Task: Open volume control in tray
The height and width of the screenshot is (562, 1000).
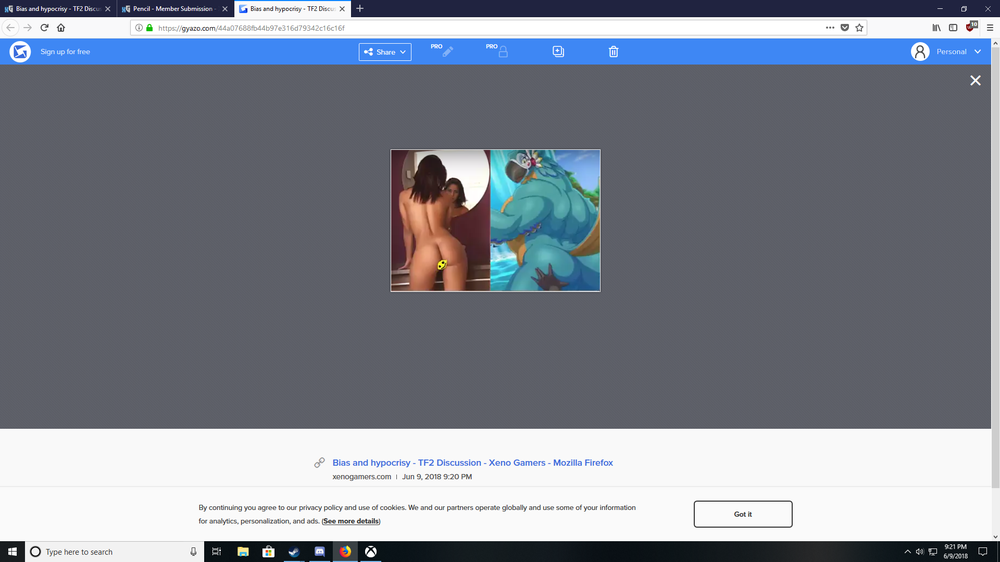Action: 920,552
